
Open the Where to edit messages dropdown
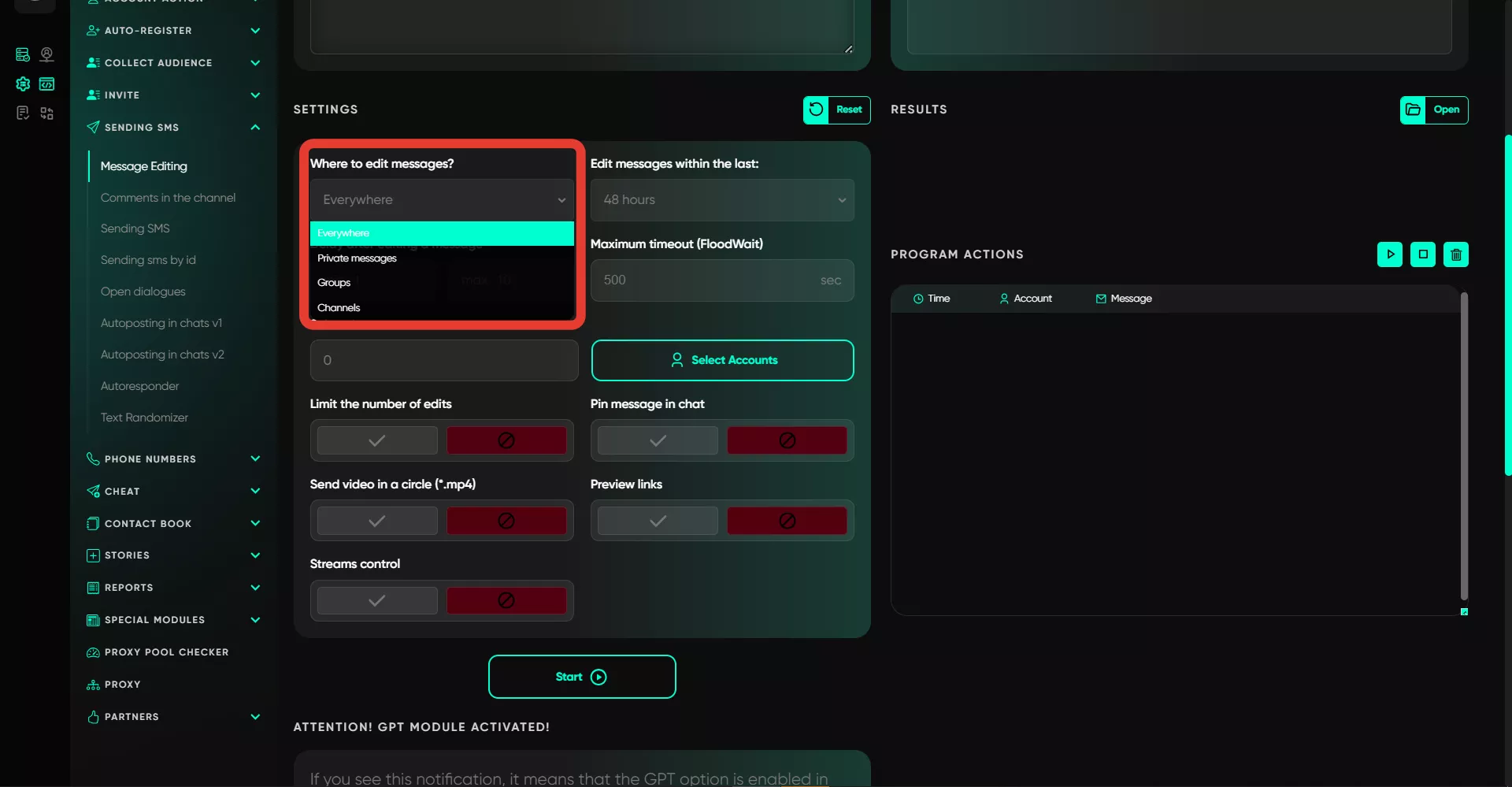[x=442, y=200]
